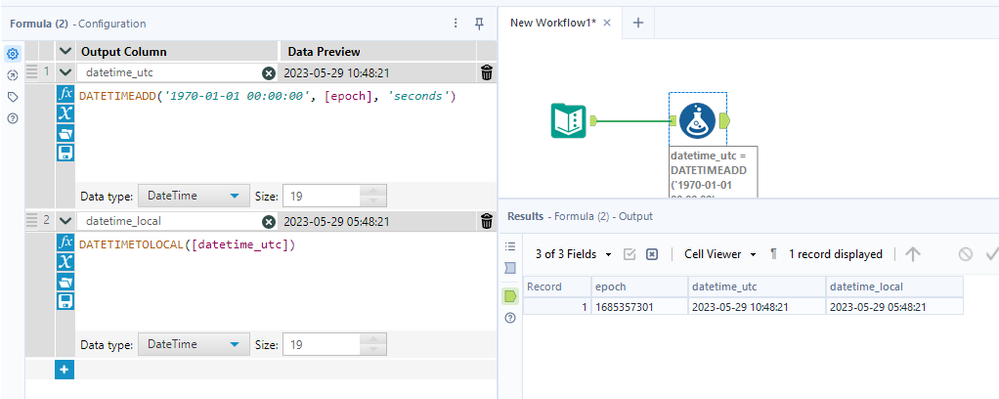The width and height of the screenshot is (999, 399).
Task: Add a new expression with plus button
Action: pyautogui.click(x=64, y=369)
